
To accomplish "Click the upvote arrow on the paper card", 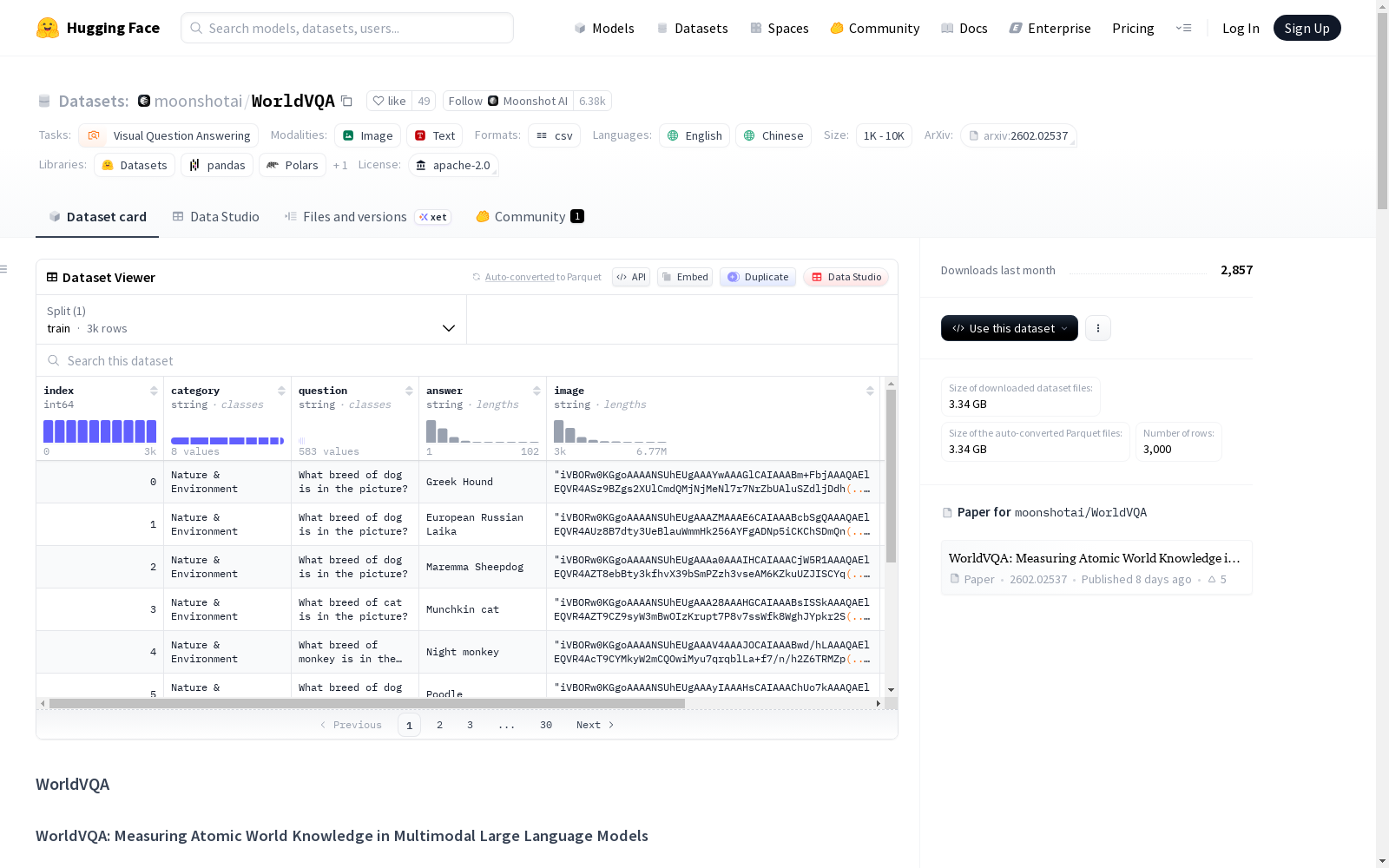I will pos(1212,579).
